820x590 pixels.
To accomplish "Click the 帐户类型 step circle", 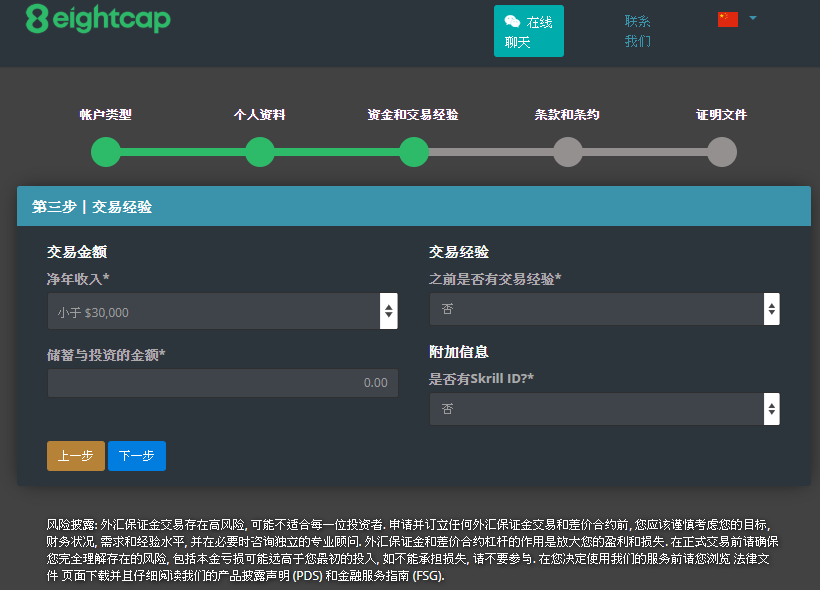I will [106, 152].
